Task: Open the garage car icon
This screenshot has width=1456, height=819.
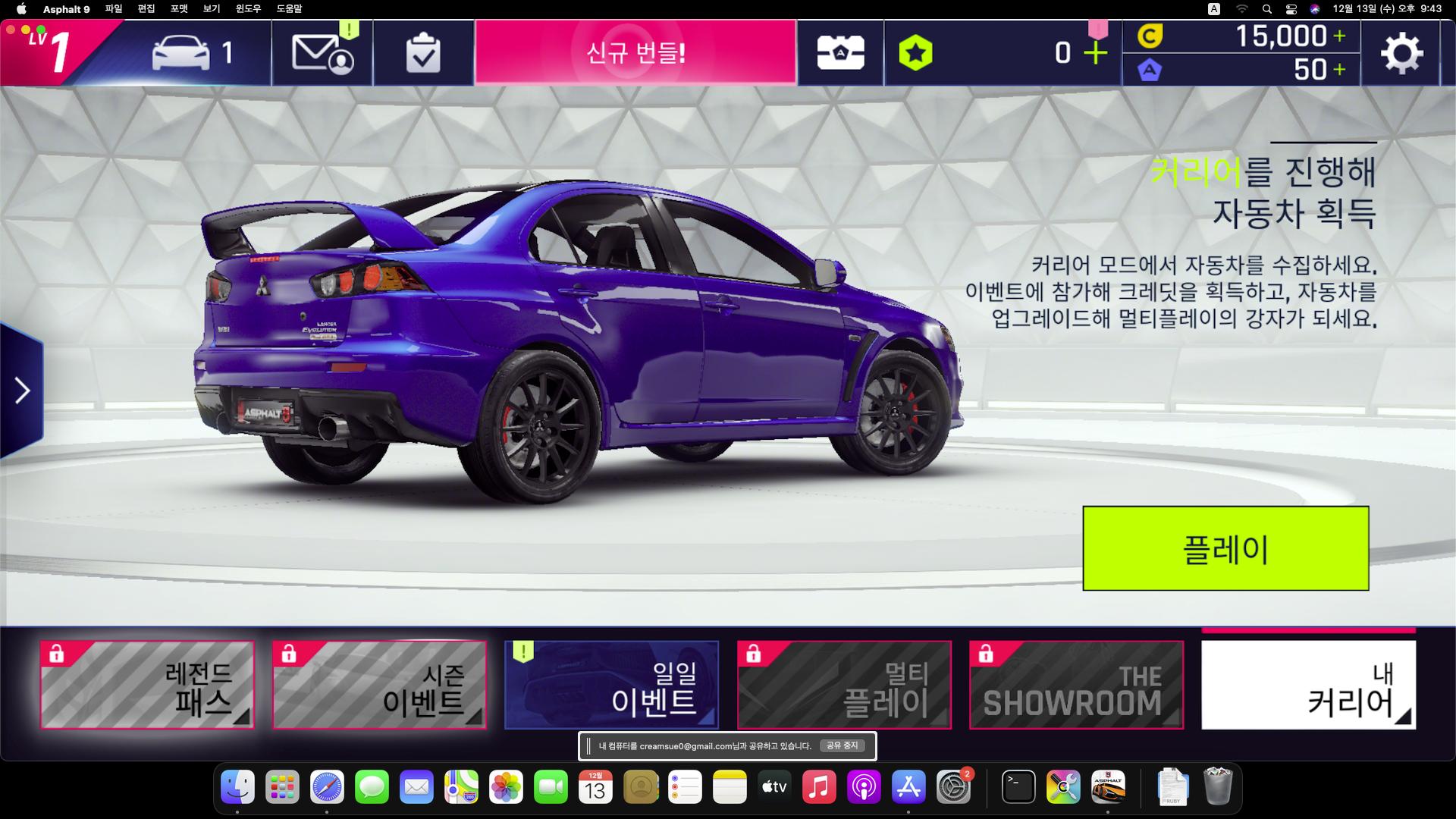Action: point(182,53)
